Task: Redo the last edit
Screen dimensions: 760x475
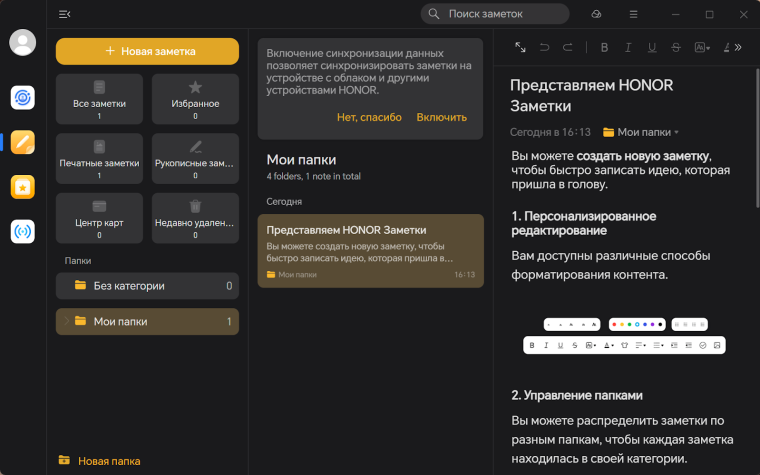Action: pos(568,47)
